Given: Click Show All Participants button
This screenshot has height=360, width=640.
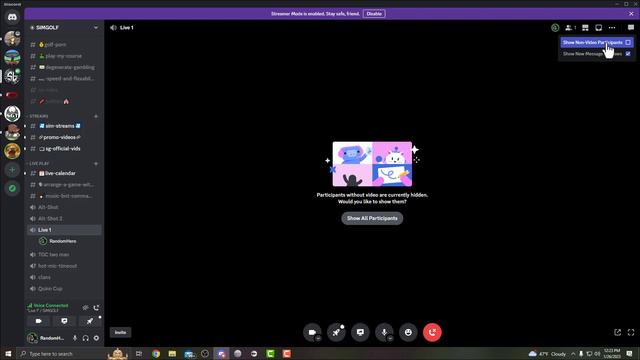Looking at the screenshot, I should (x=372, y=218).
